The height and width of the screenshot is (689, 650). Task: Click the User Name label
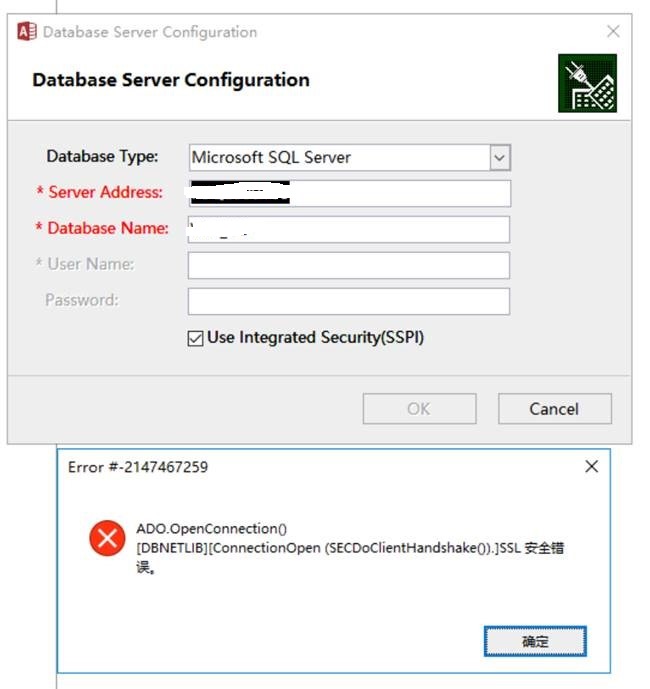click(x=84, y=264)
